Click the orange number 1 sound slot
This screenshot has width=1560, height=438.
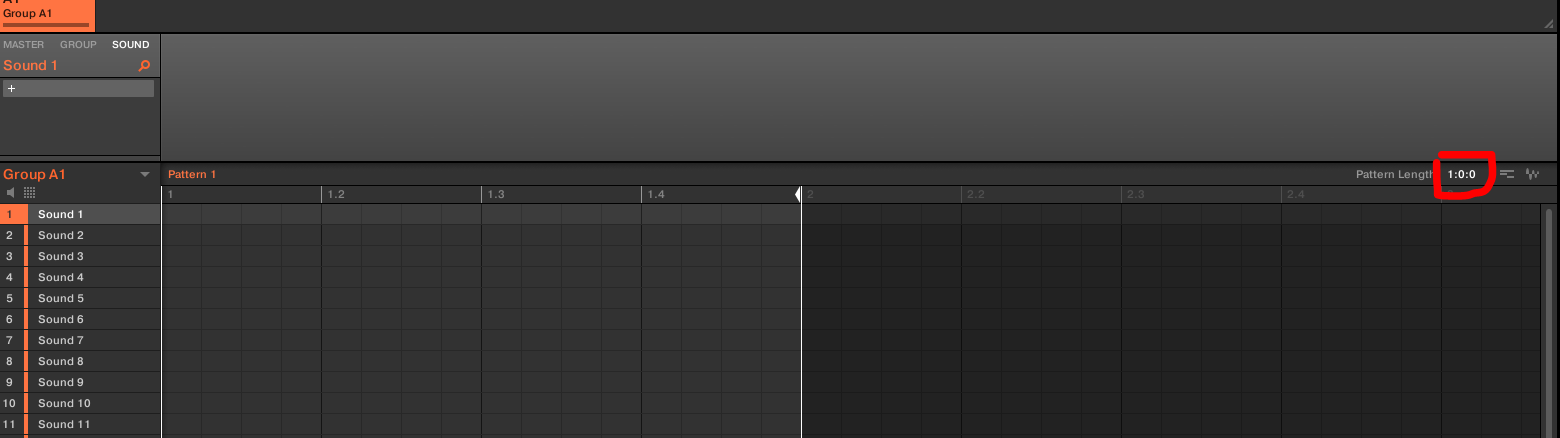[x=11, y=214]
